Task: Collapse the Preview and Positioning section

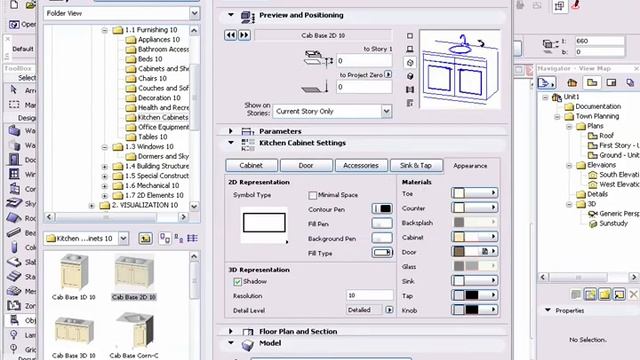Action: click(x=231, y=15)
